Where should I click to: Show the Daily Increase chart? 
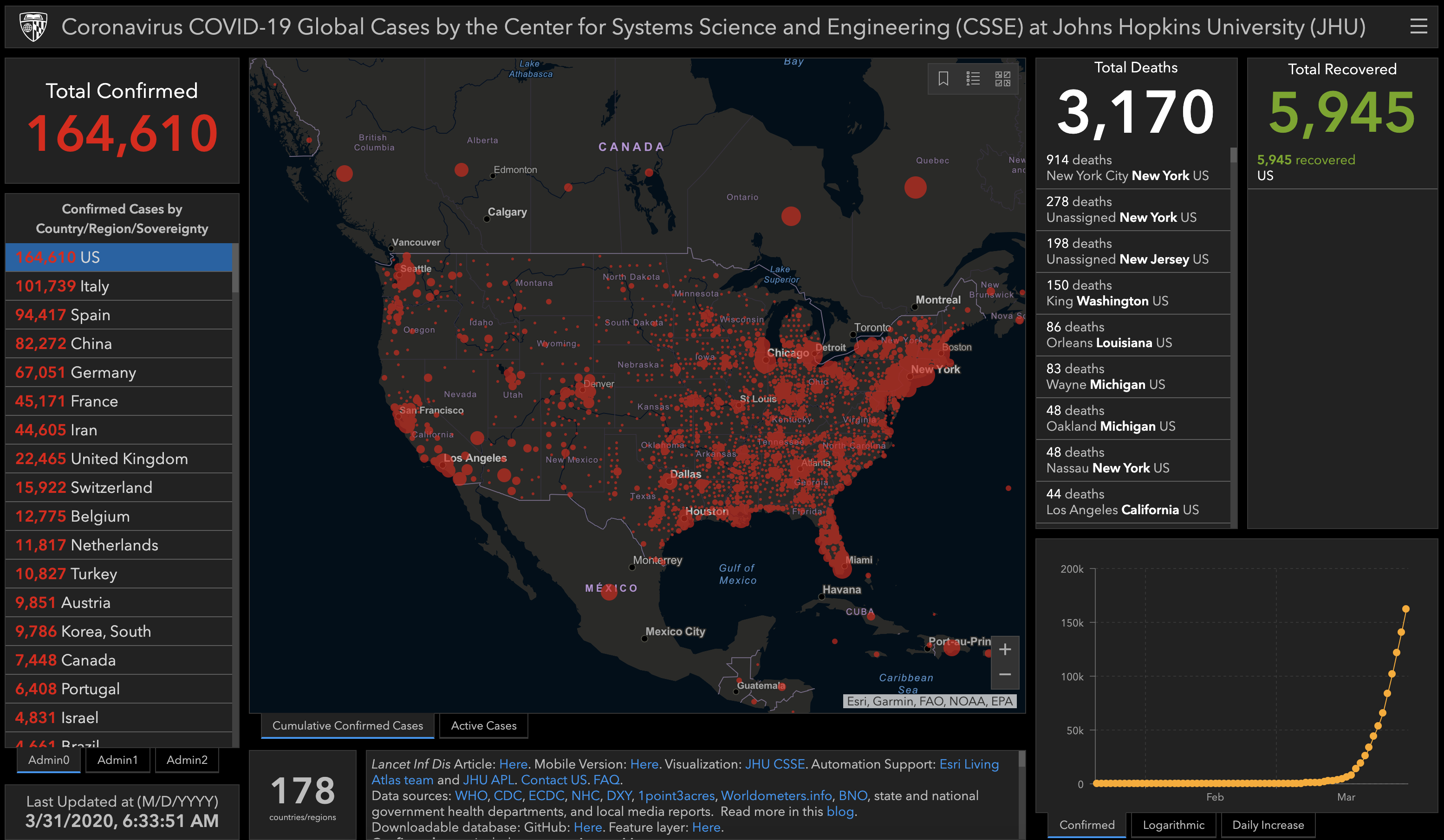coord(1268,825)
